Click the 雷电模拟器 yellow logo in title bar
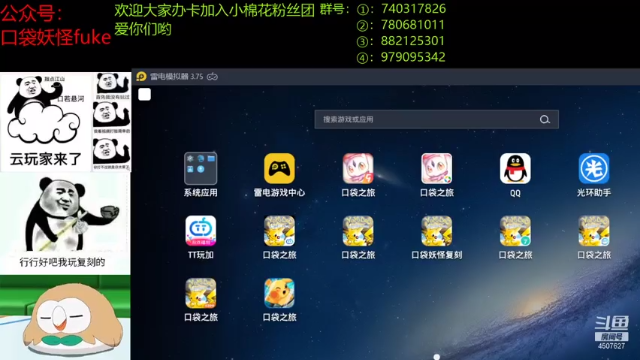Image resolution: width=640 pixels, height=360 pixels. point(141,76)
